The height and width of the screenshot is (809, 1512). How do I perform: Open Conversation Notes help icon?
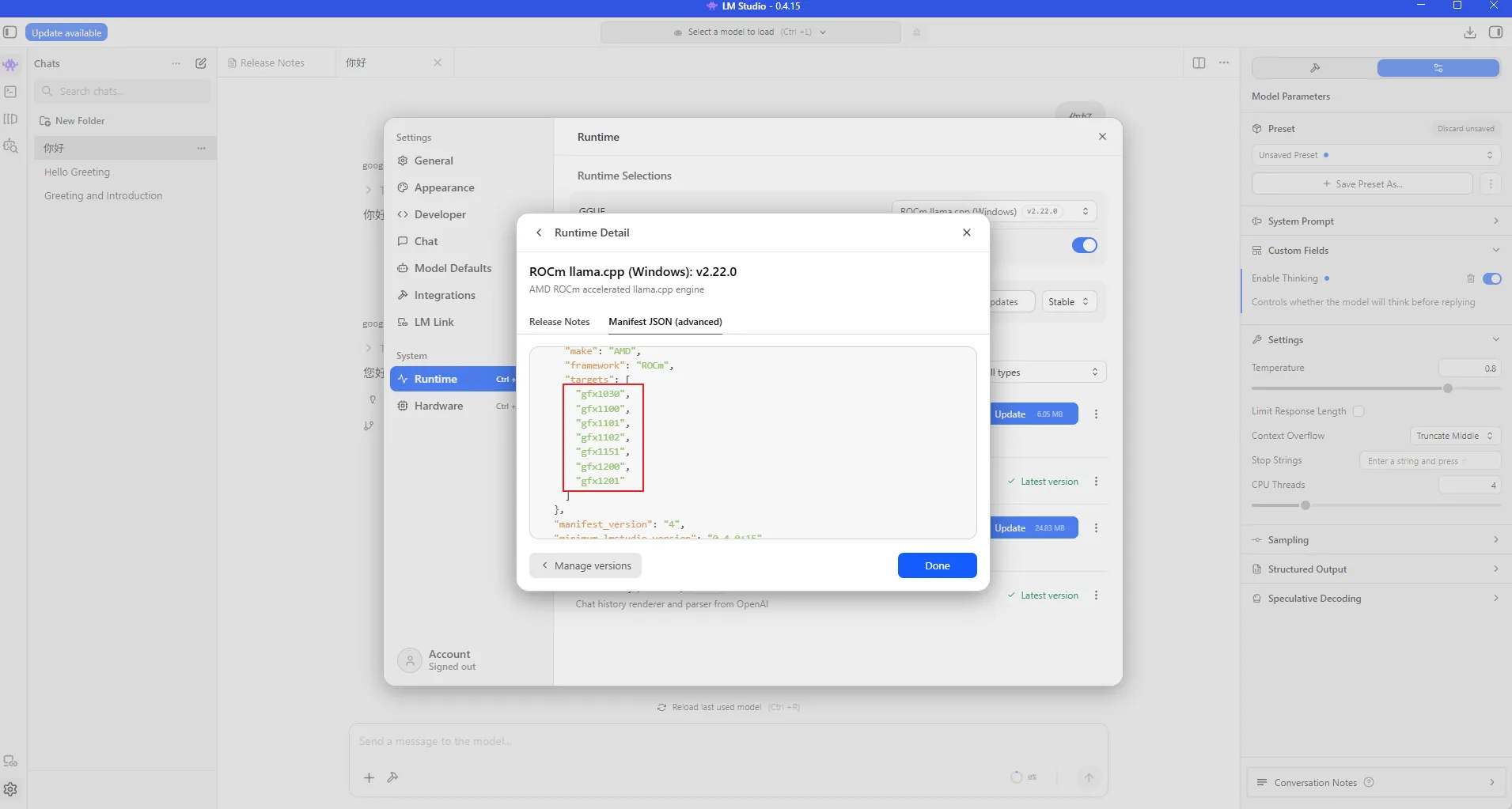click(x=1369, y=782)
